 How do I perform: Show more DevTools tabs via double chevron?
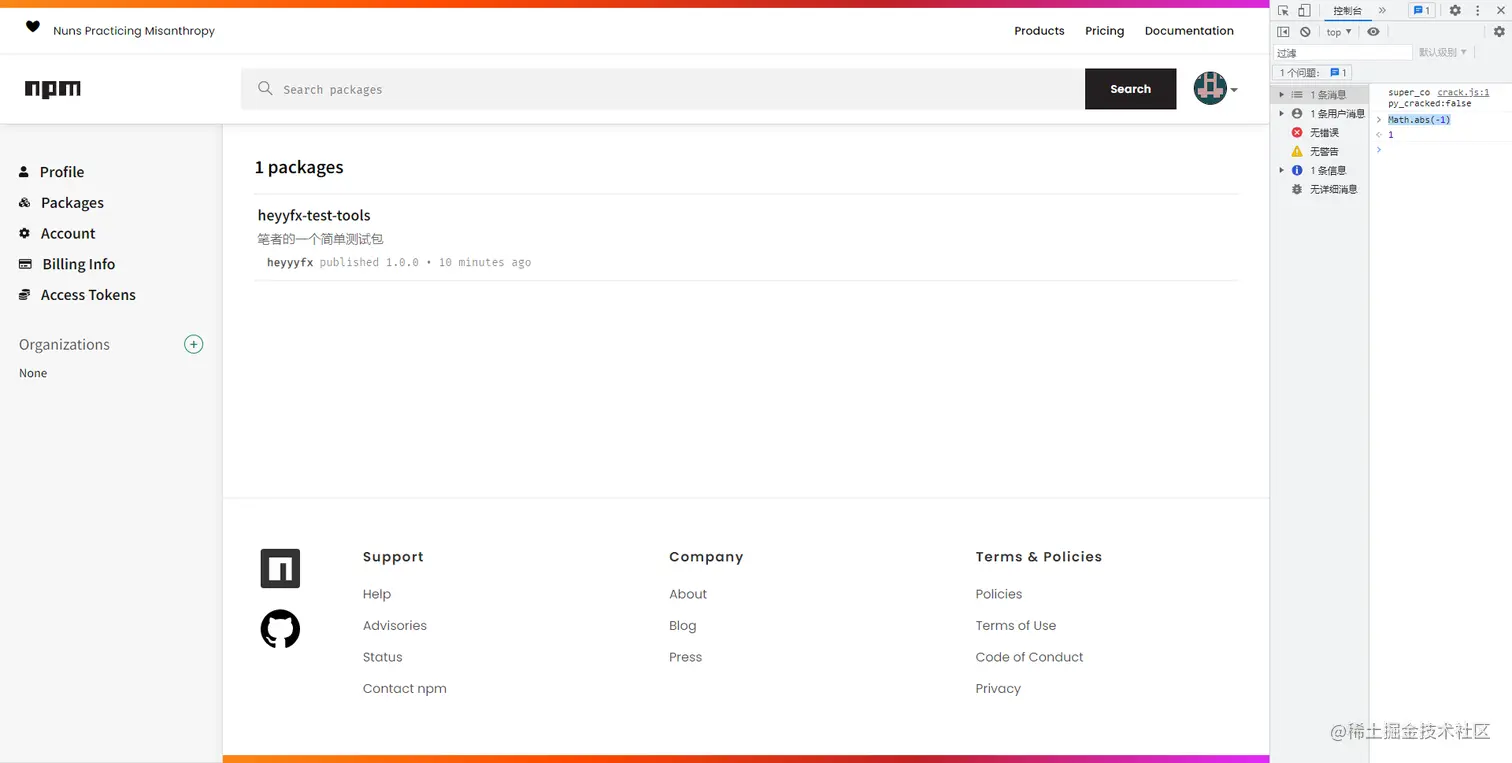pos(1382,10)
